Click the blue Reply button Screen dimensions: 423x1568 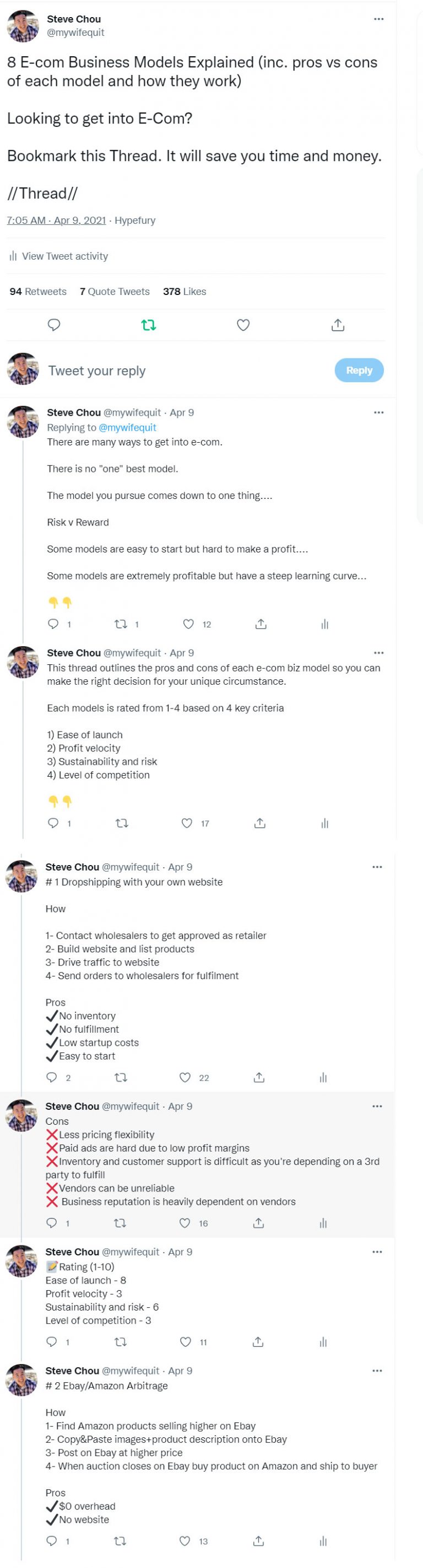359,370
